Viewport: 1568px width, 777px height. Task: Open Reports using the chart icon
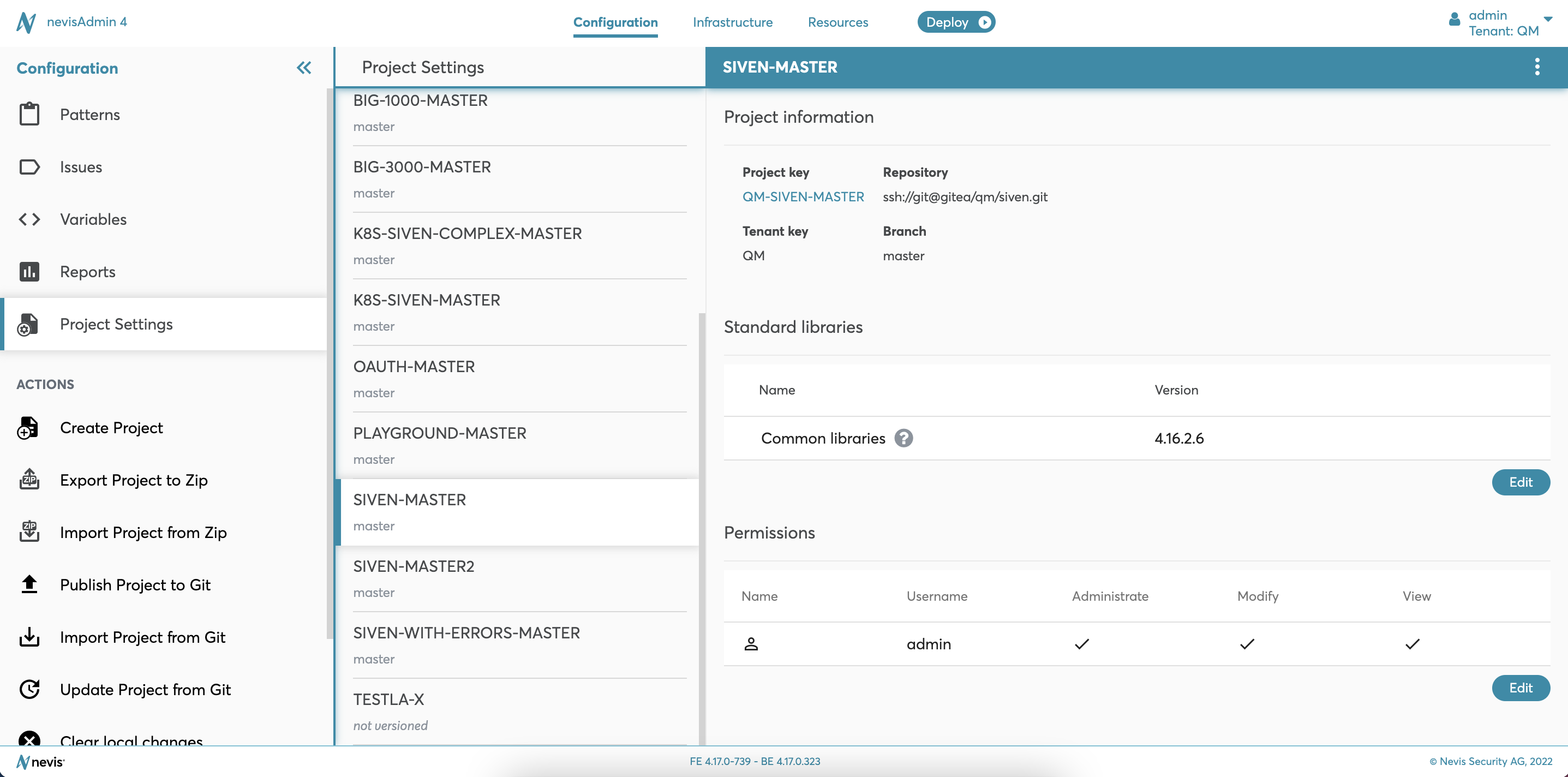click(29, 272)
